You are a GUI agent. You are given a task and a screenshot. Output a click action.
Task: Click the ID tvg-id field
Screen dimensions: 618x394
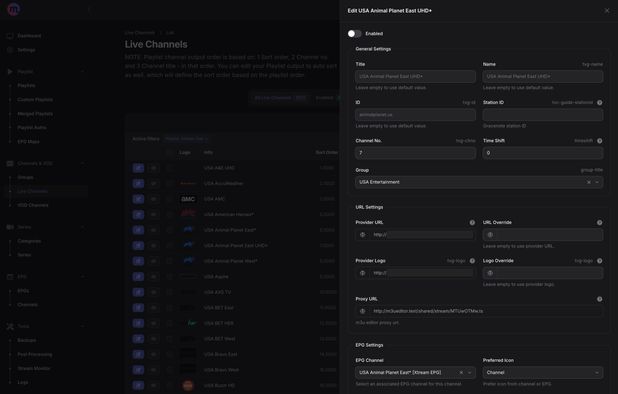pos(415,115)
